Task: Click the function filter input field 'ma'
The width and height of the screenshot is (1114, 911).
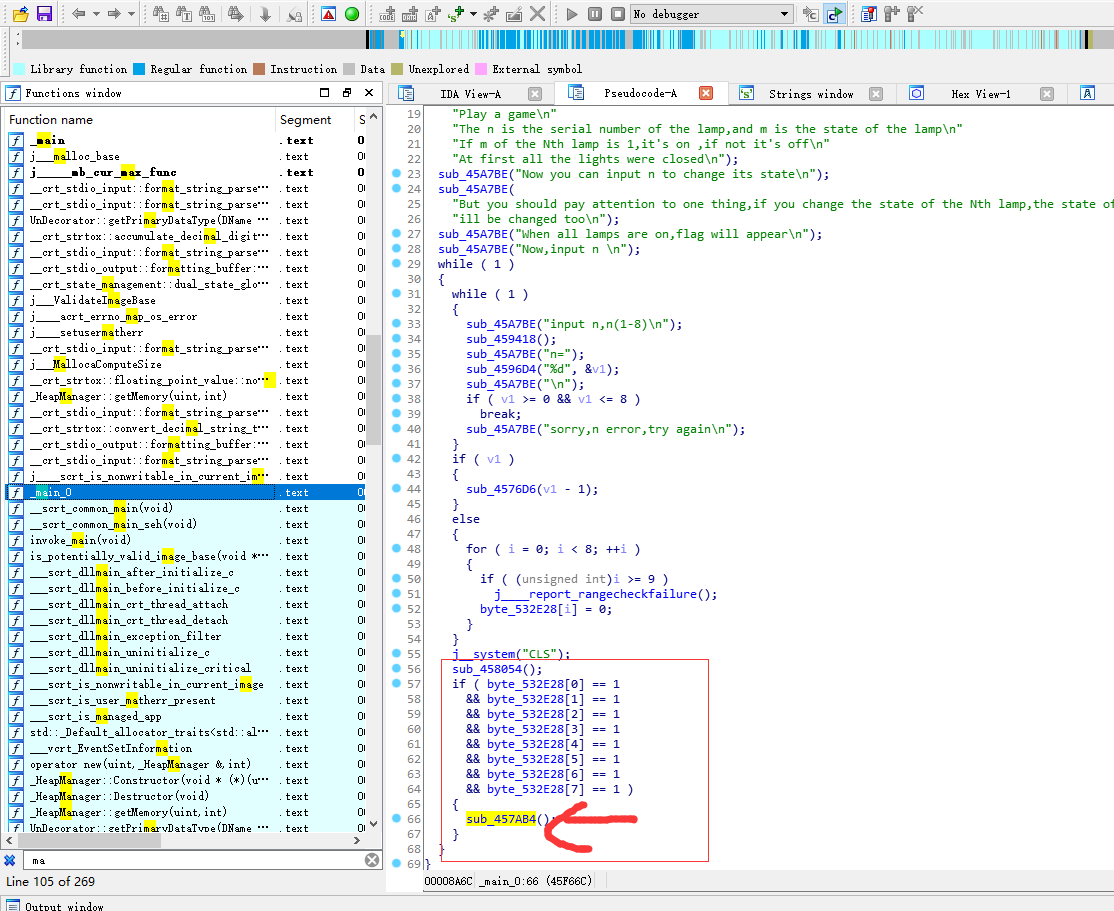Action: coord(193,861)
